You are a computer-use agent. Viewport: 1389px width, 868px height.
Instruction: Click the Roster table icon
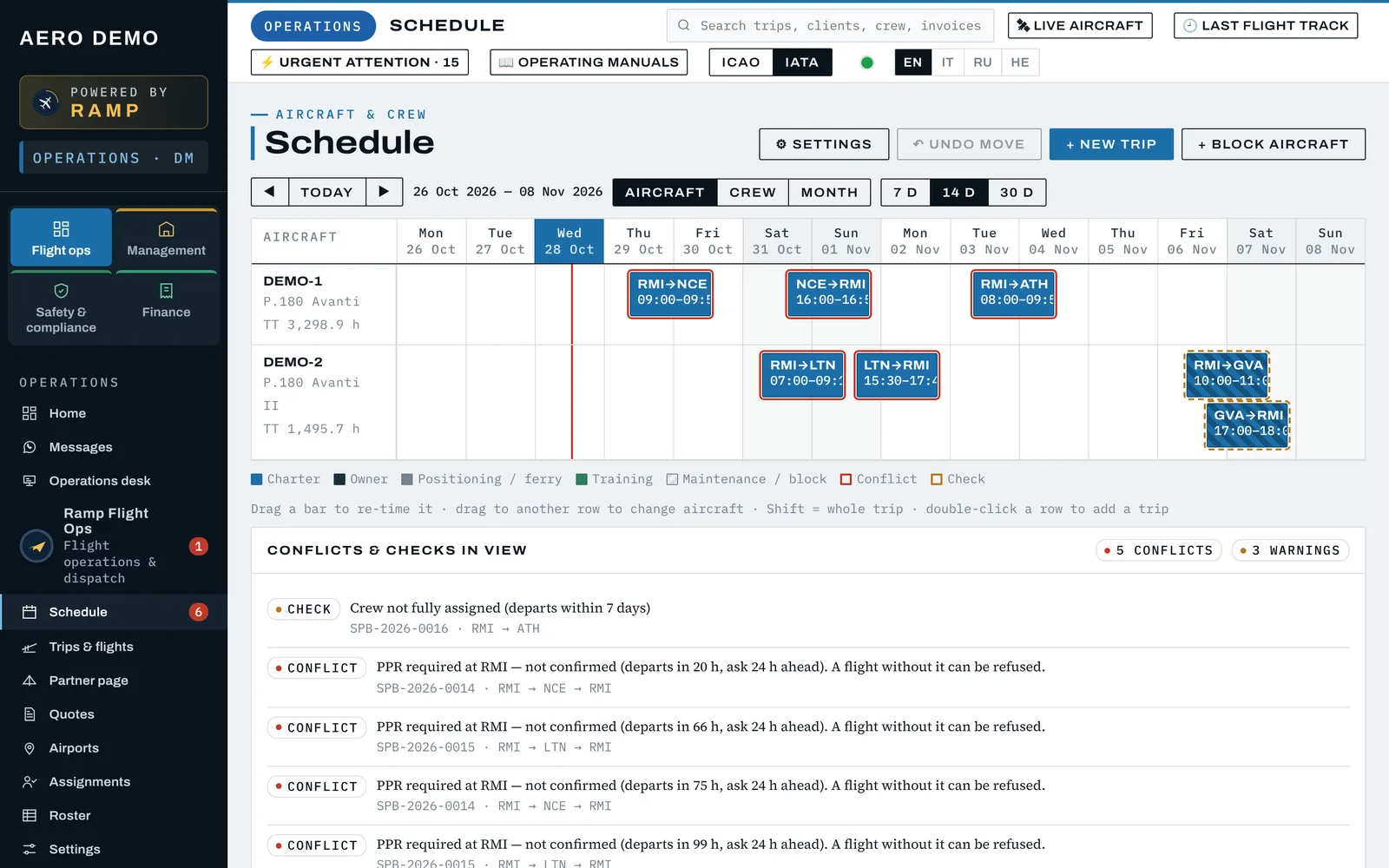click(x=30, y=816)
